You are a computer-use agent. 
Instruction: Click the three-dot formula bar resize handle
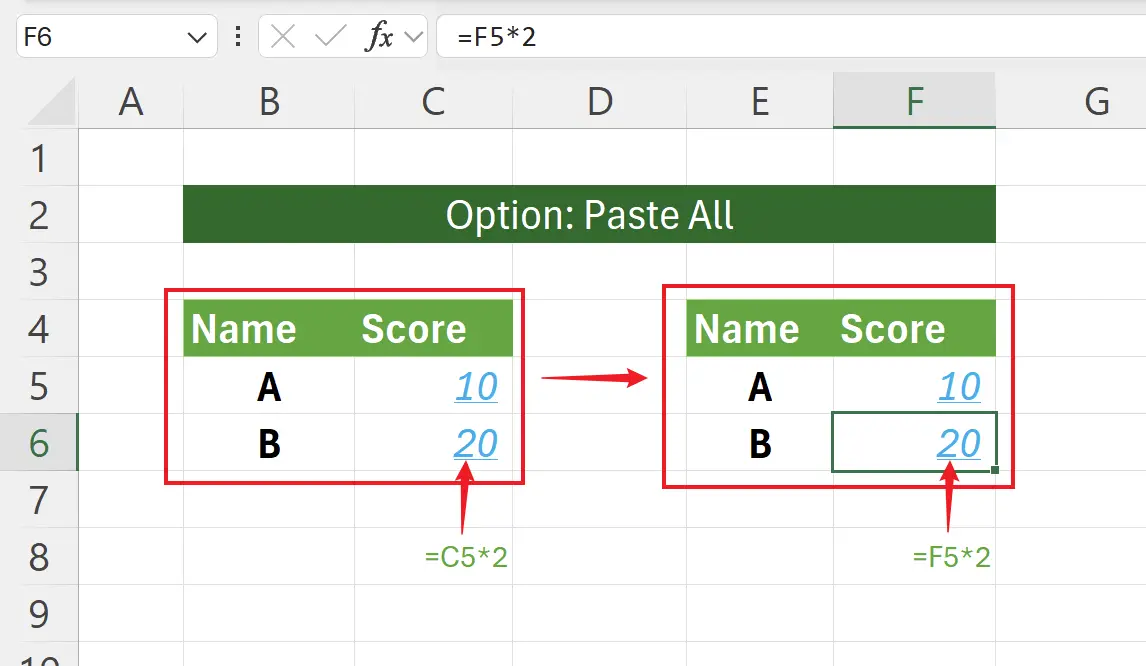(x=238, y=37)
